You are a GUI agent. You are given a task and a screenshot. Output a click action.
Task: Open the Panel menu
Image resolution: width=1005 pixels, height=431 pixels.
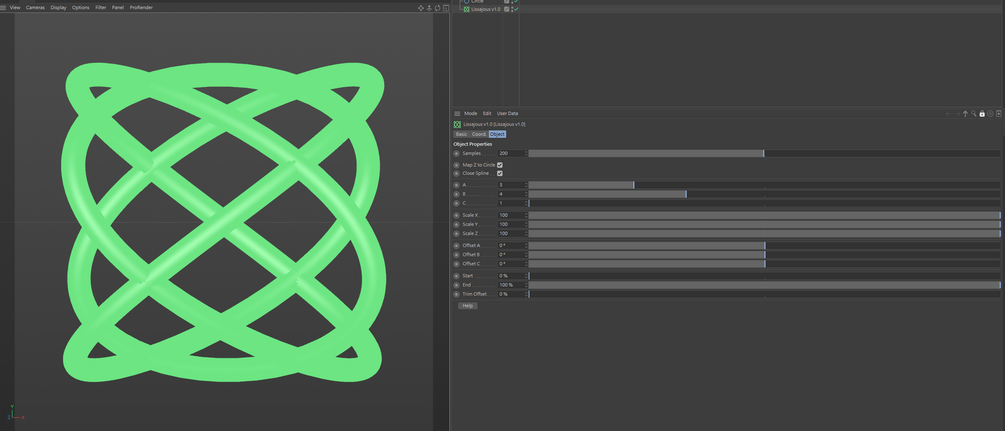118,8
